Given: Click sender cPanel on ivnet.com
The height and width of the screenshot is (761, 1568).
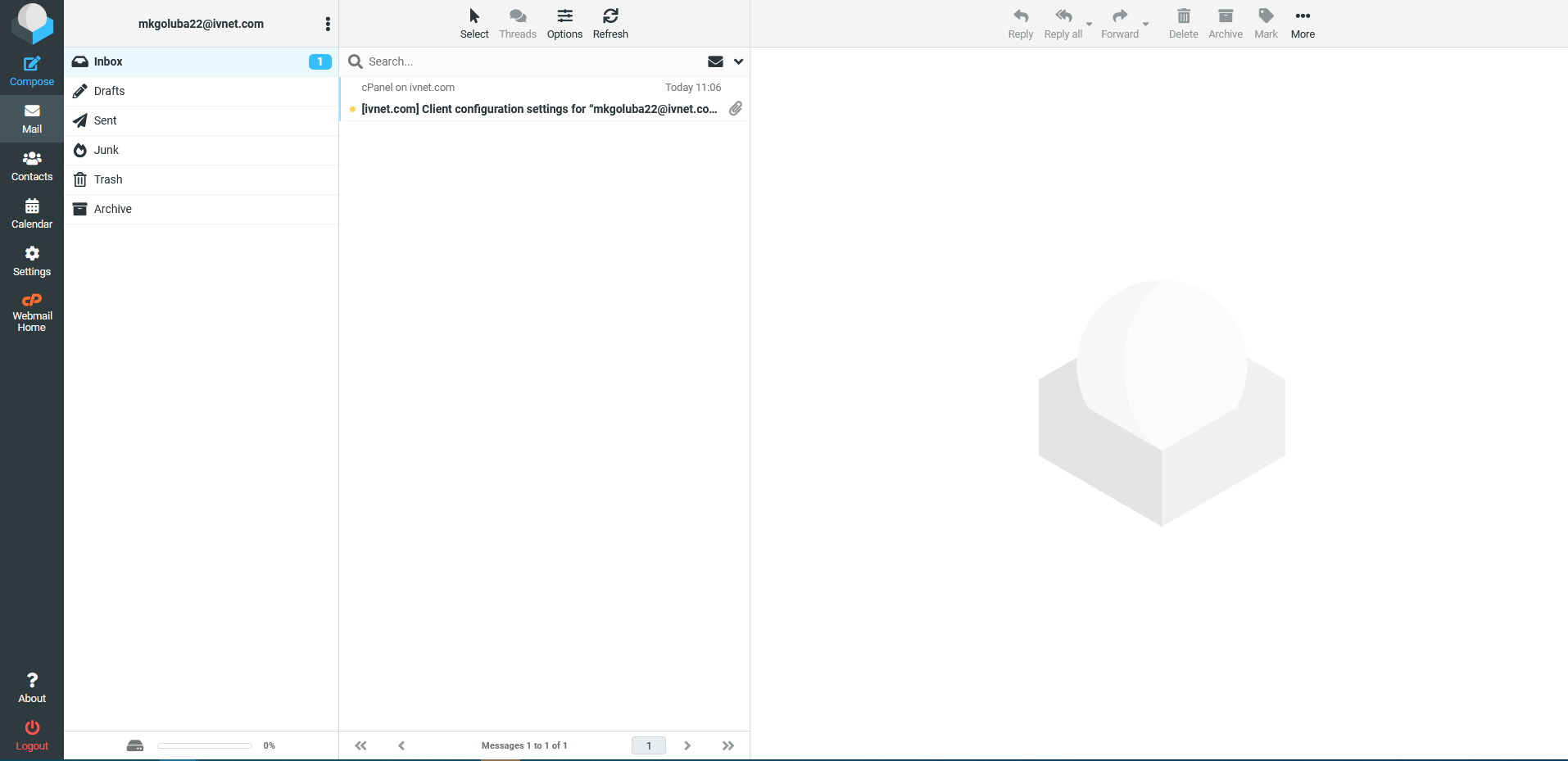Looking at the screenshot, I should (x=408, y=88).
